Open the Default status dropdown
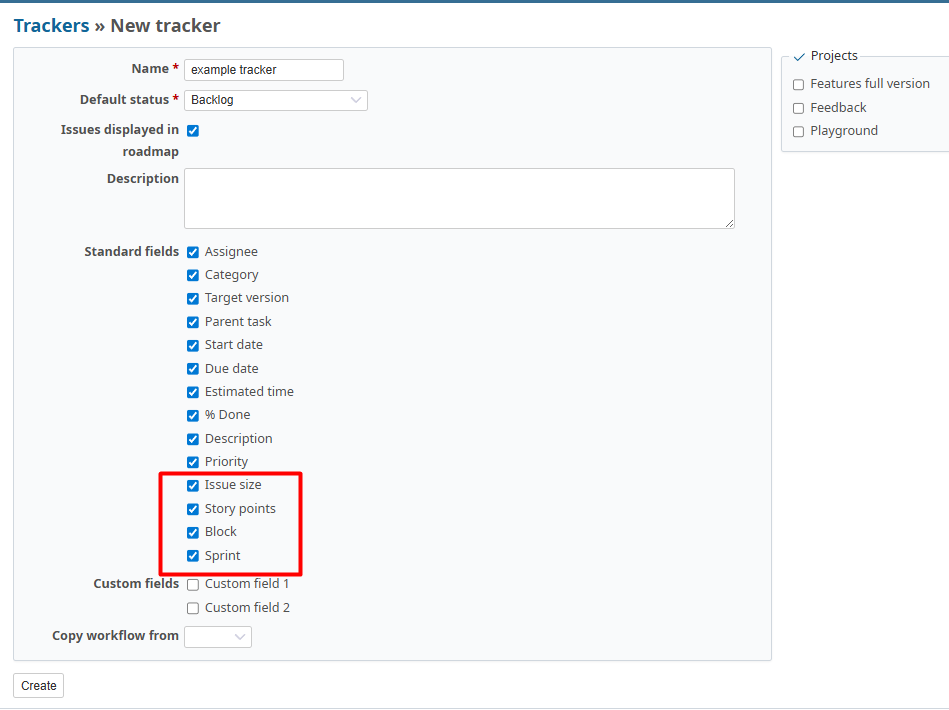The width and height of the screenshot is (949, 710). tap(276, 100)
